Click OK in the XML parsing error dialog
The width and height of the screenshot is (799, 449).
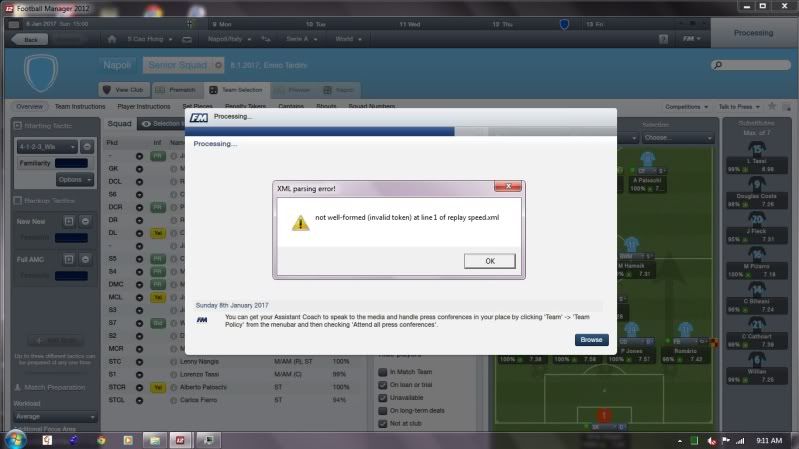click(x=490, y=261)
